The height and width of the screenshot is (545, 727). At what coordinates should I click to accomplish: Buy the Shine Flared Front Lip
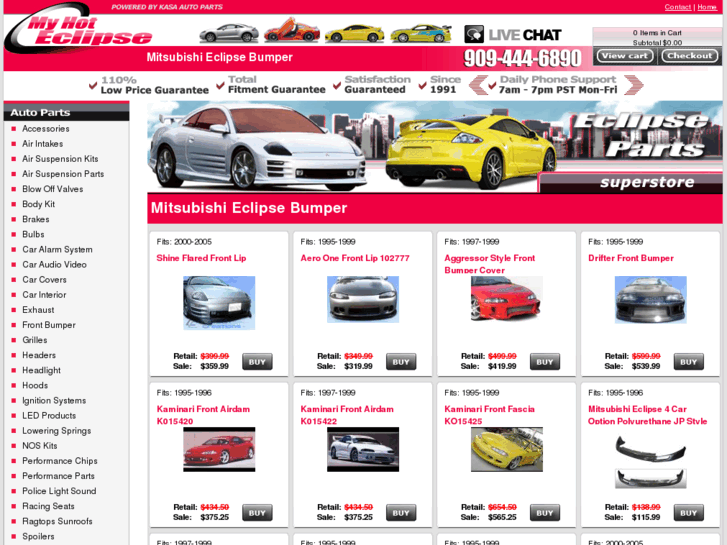pyautogui.click(x=257, y=362)
